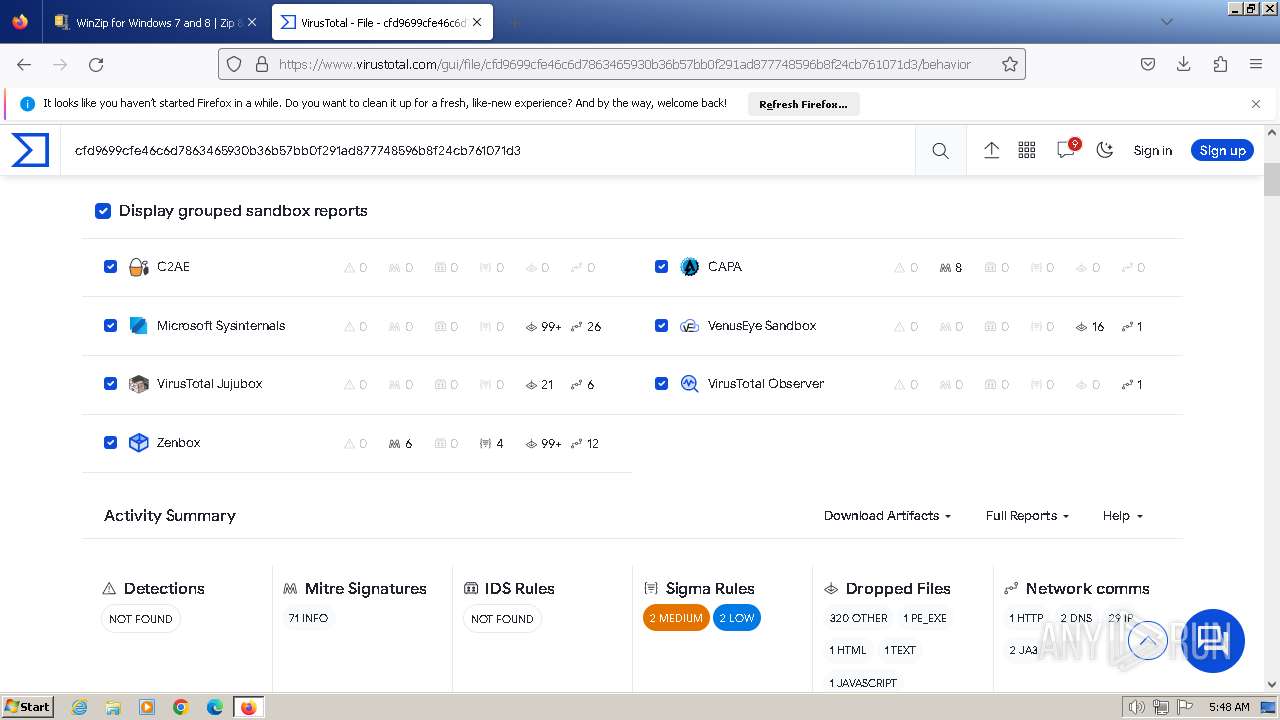This screenshot has width=1280, height=720.
Task: Toggle dark mode moon icon
Action: [1105, 150]
